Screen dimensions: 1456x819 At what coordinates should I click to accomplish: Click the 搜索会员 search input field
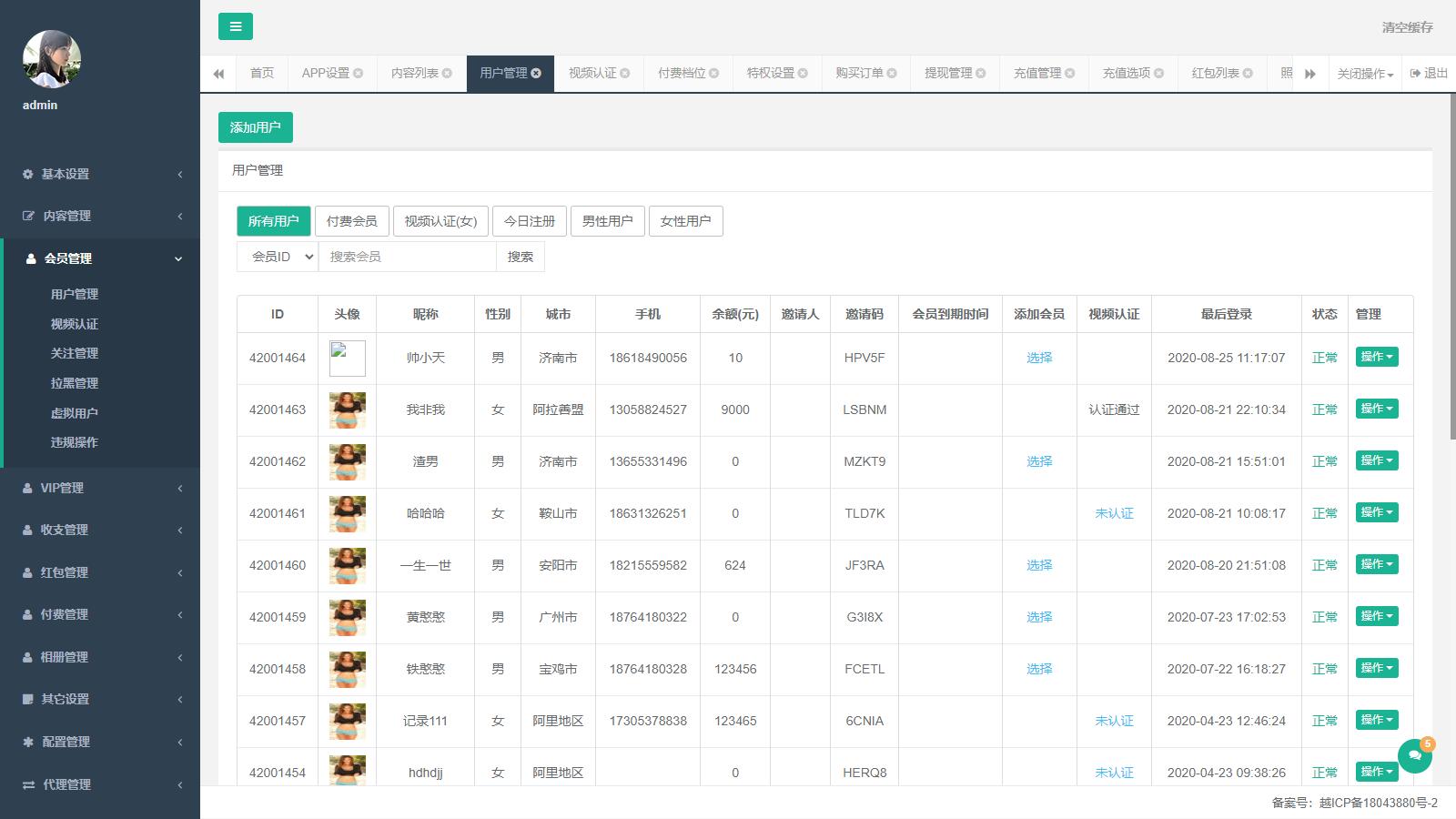pyautogui.click(x=407, y=257)
